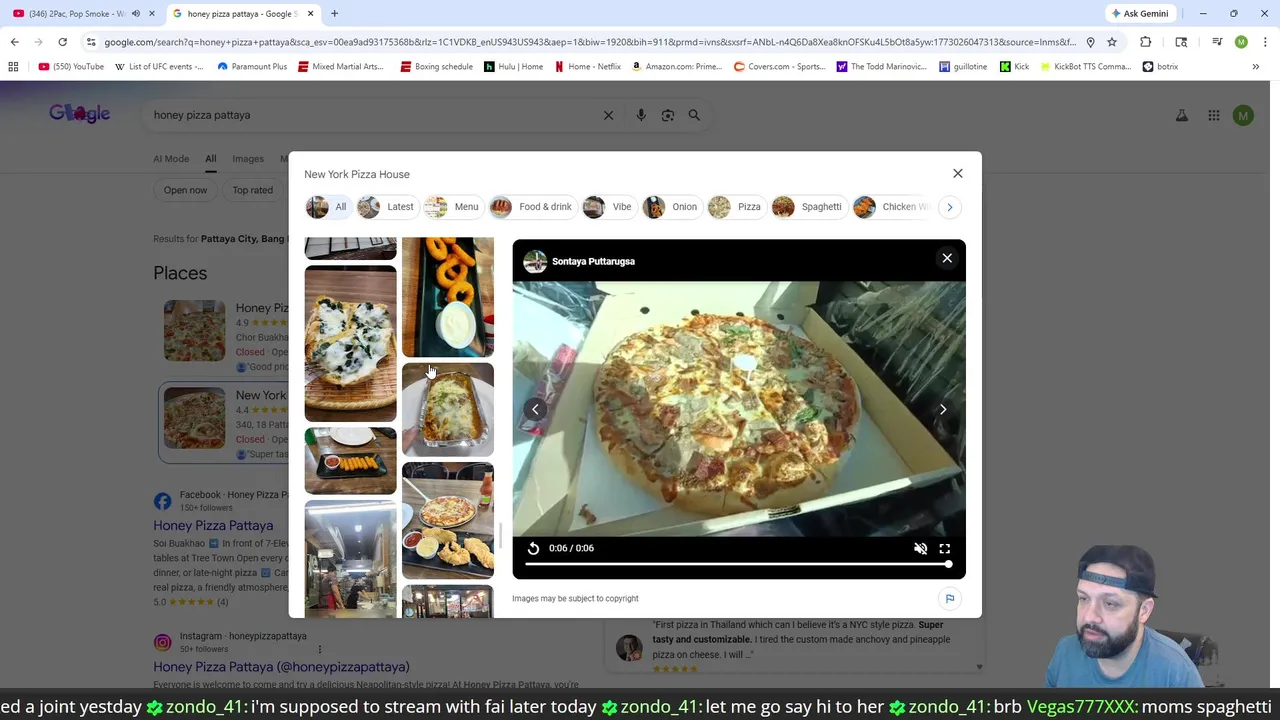Open Google account avatar M
Image resolution: width=1280 pixels, height=720 pixels.
coord(1243,116)
